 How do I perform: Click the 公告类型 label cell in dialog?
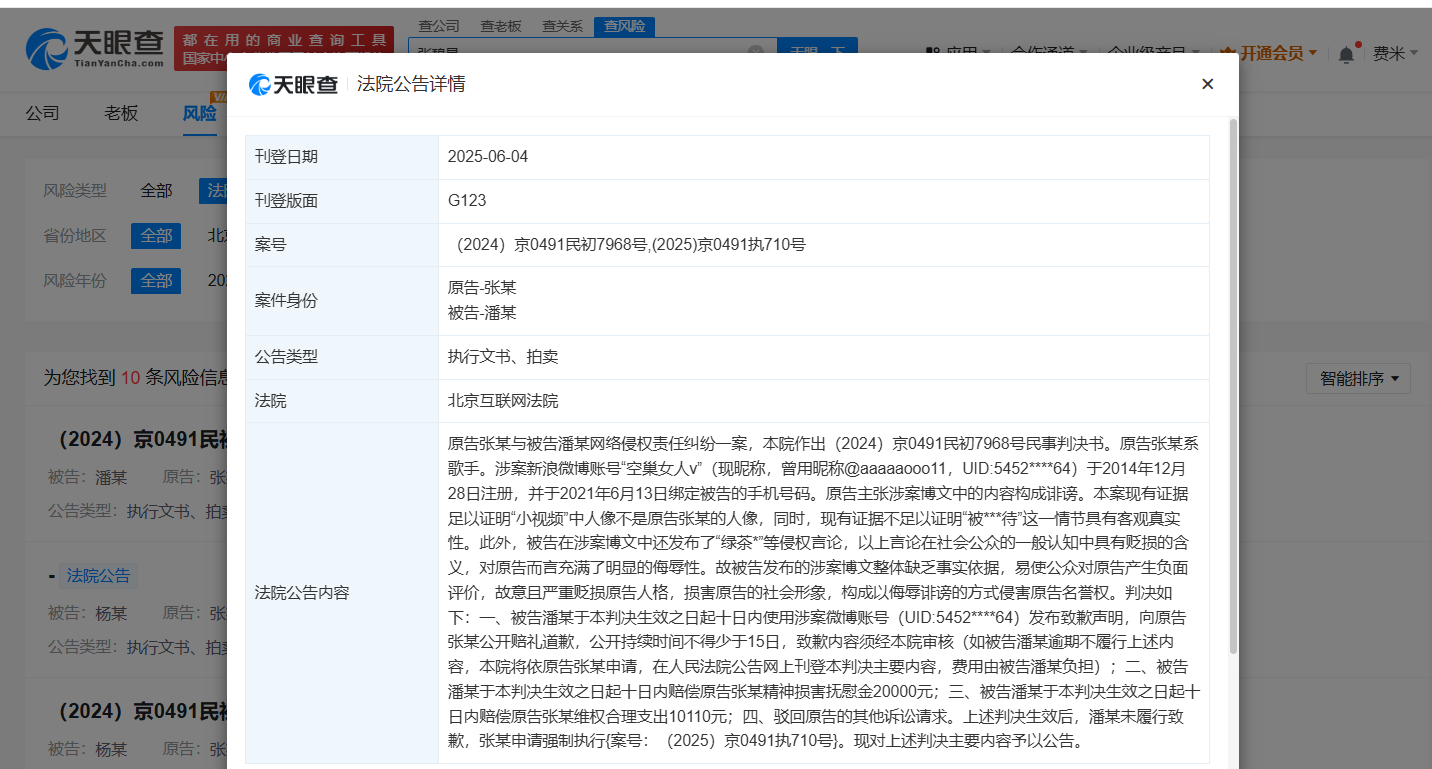pyautogui.click(x=342, y=357)
